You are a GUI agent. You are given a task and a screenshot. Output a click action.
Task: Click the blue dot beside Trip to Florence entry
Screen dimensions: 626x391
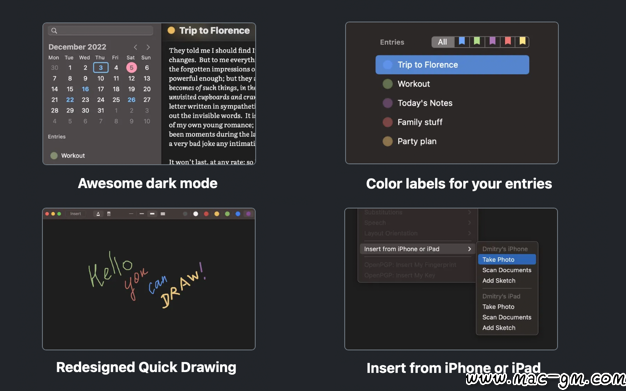click(387, 65)
